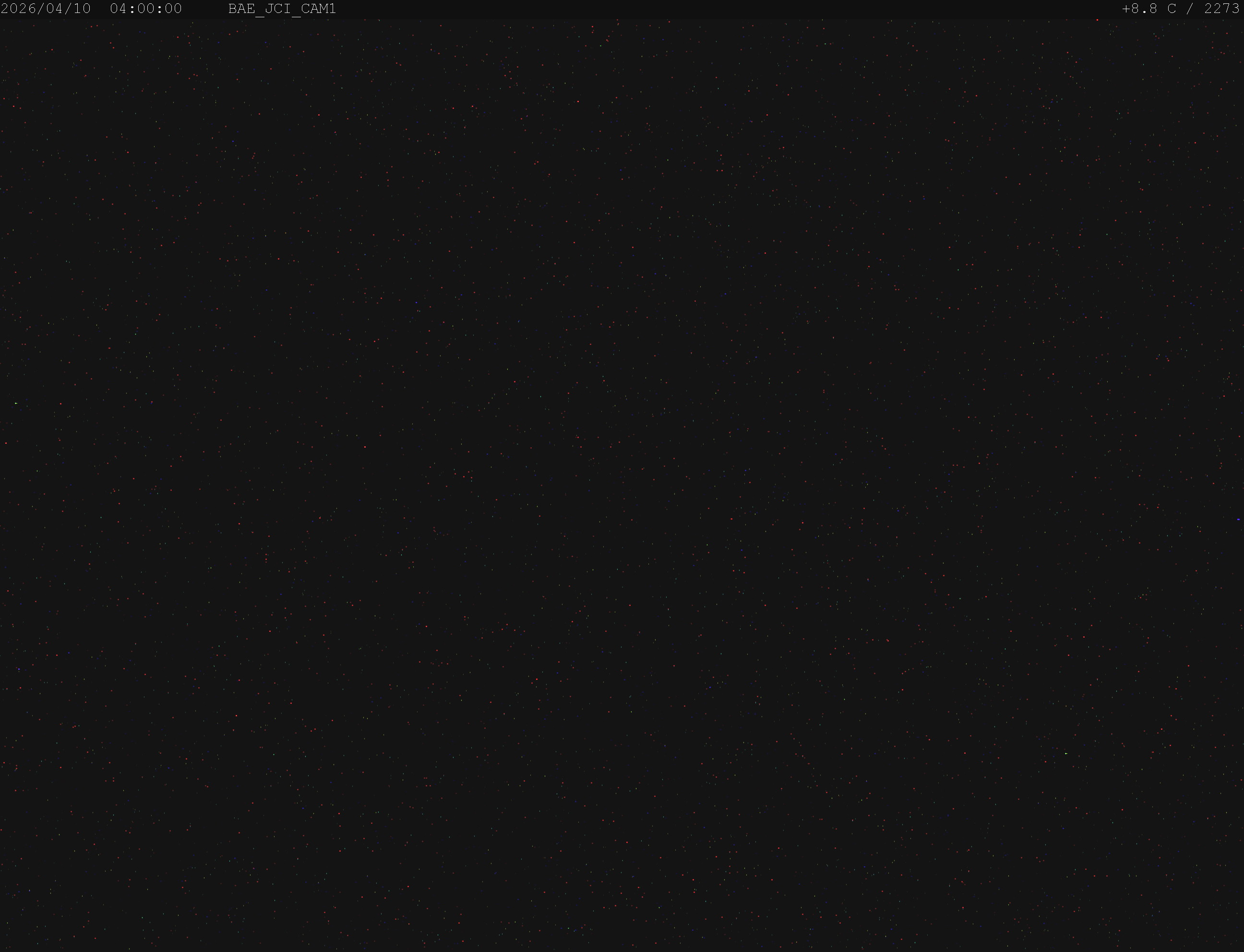Click the bright white pixel in lower right area

pyautogui.click(x=1066, y=754)
